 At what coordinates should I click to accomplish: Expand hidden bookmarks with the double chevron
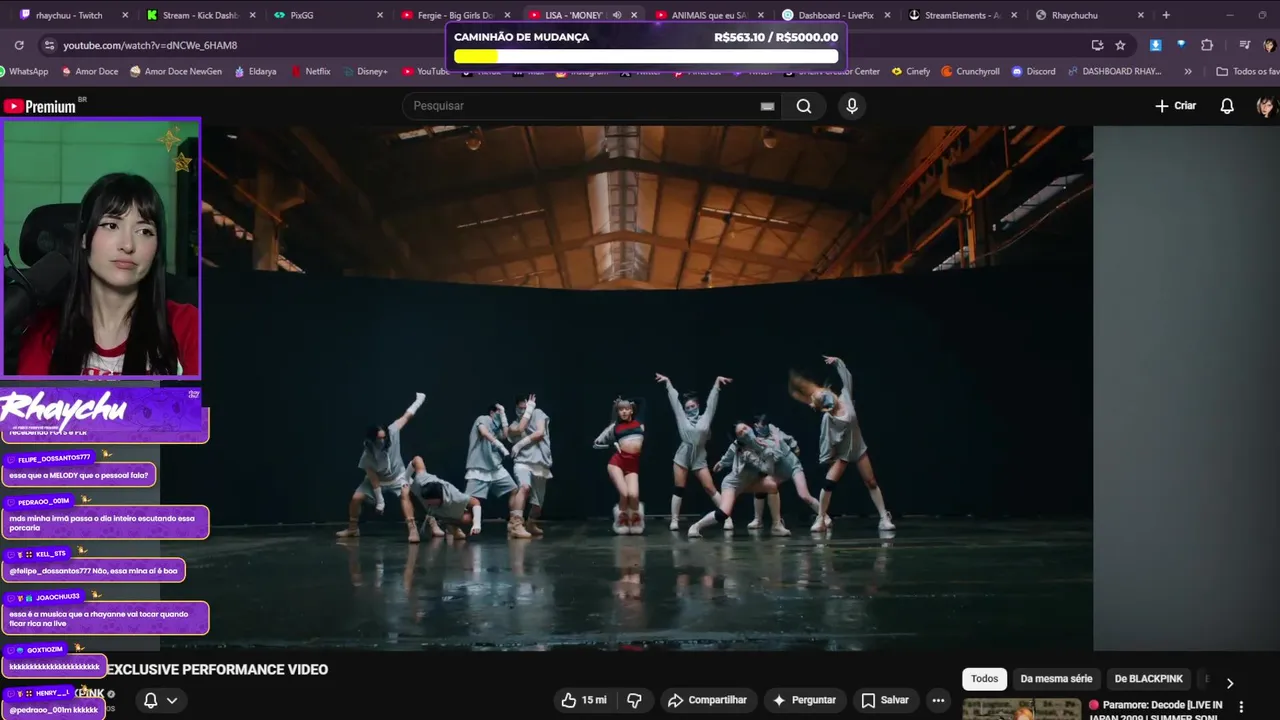point(1188,71)
